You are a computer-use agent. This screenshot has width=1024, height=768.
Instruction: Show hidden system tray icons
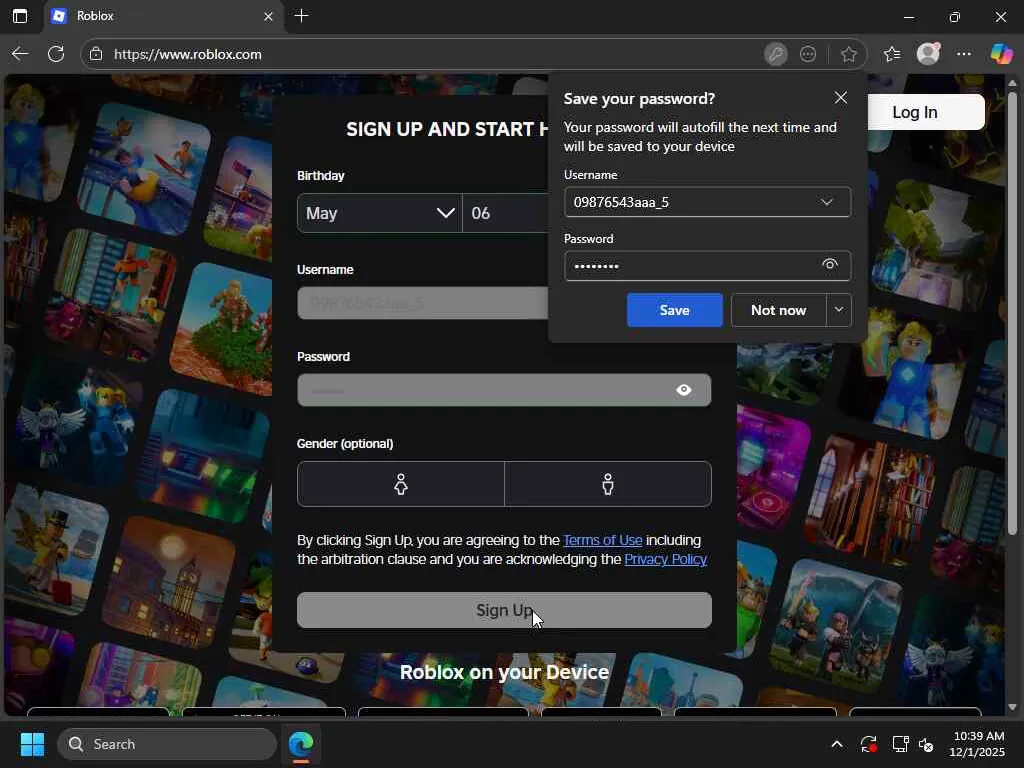(837, 744)
